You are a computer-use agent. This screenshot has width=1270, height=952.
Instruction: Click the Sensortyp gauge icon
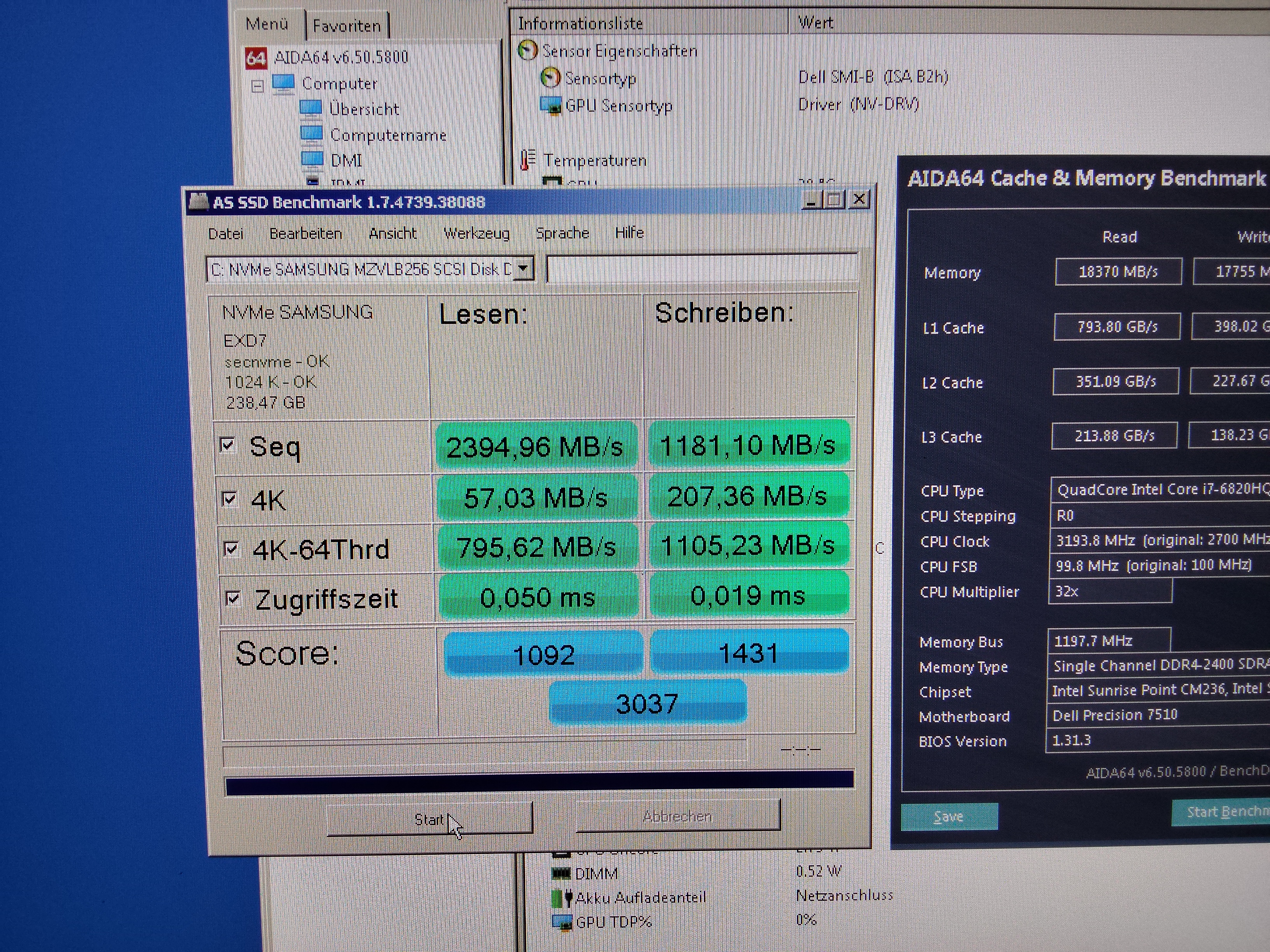click(550, 77)
